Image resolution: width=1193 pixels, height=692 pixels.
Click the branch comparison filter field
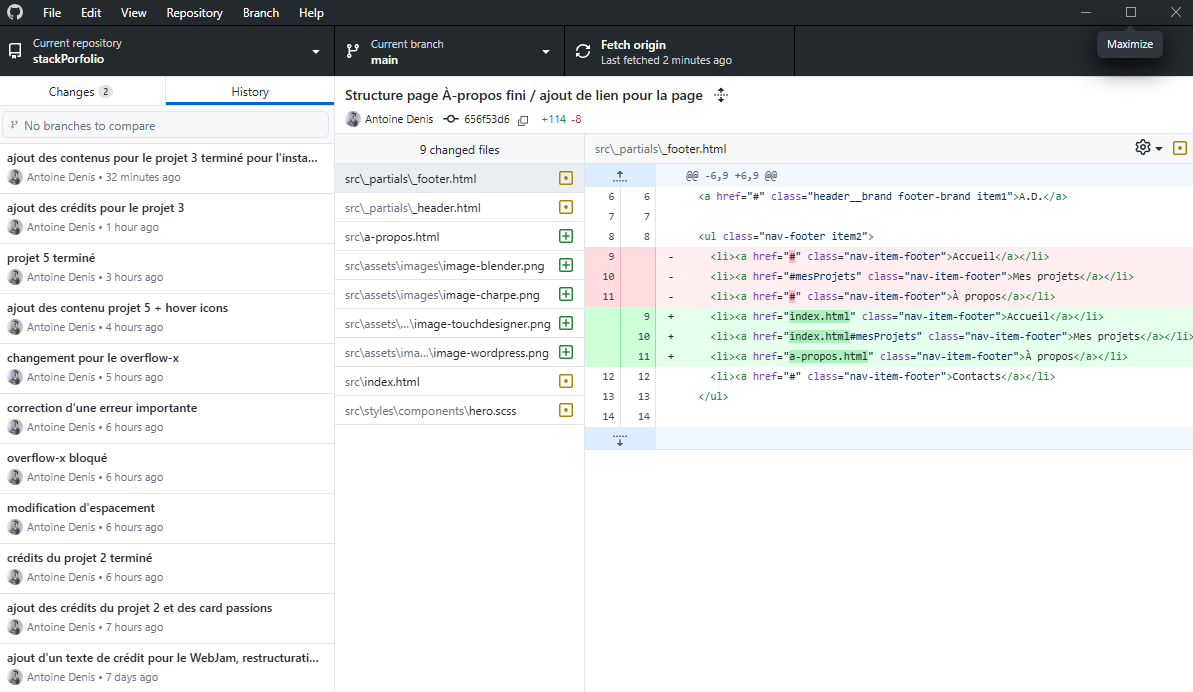click(166, 126)
